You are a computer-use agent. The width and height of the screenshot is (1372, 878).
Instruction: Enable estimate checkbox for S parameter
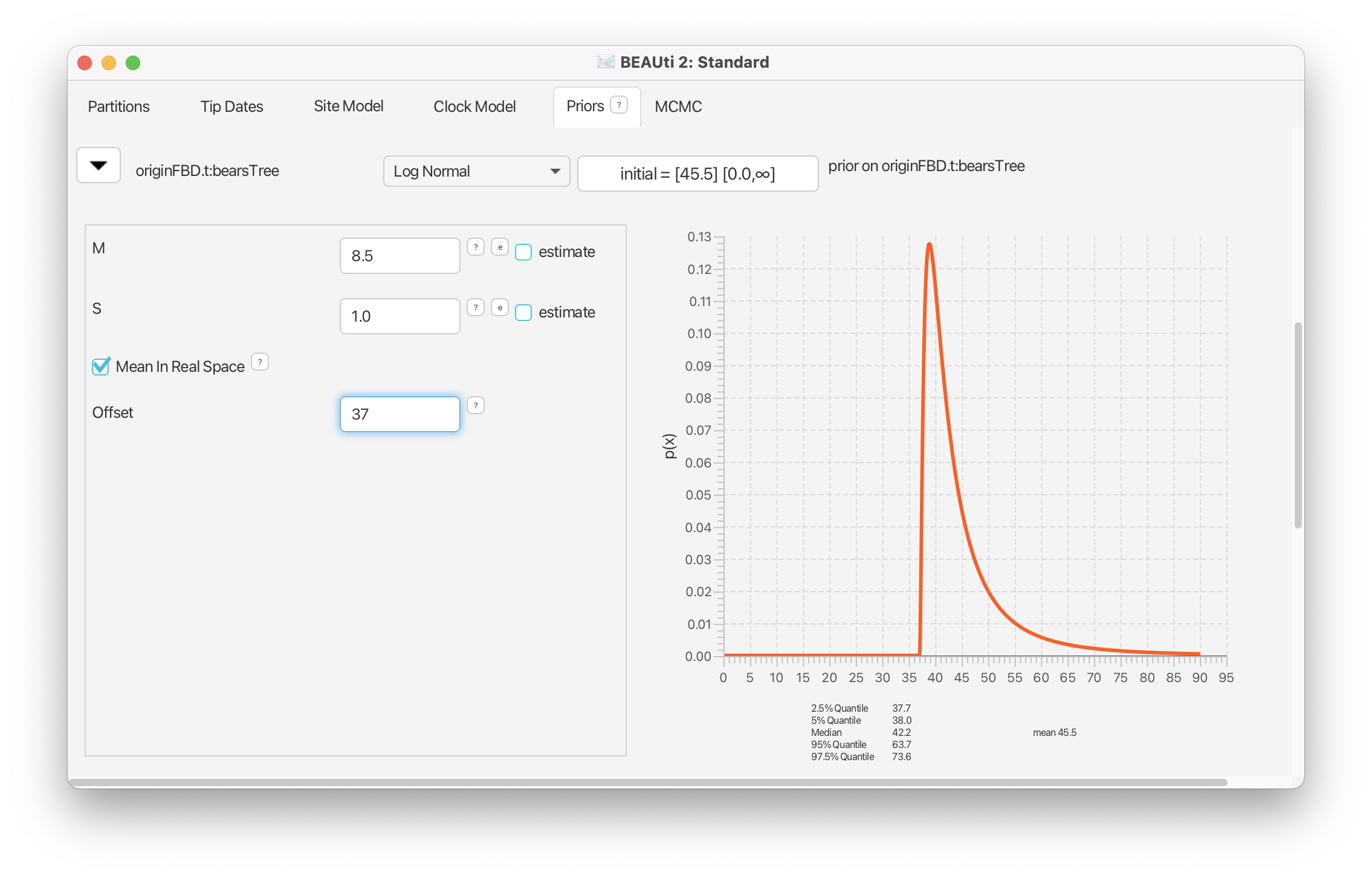[523, 313]
